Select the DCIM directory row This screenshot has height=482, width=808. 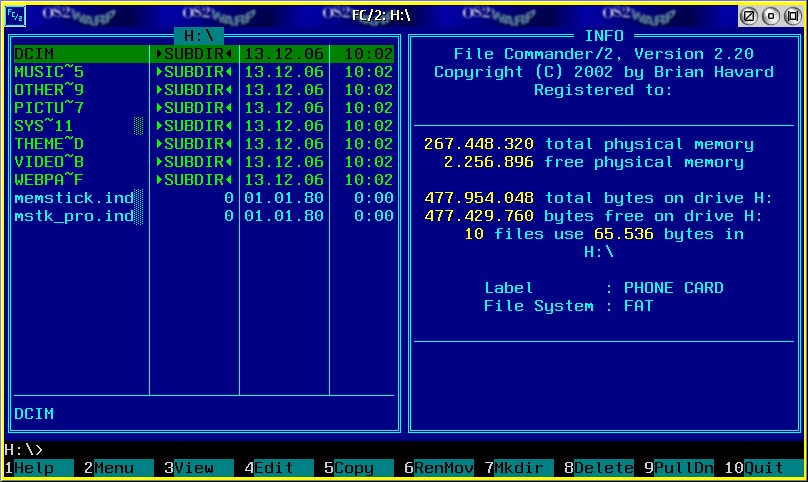click(204, 54)
